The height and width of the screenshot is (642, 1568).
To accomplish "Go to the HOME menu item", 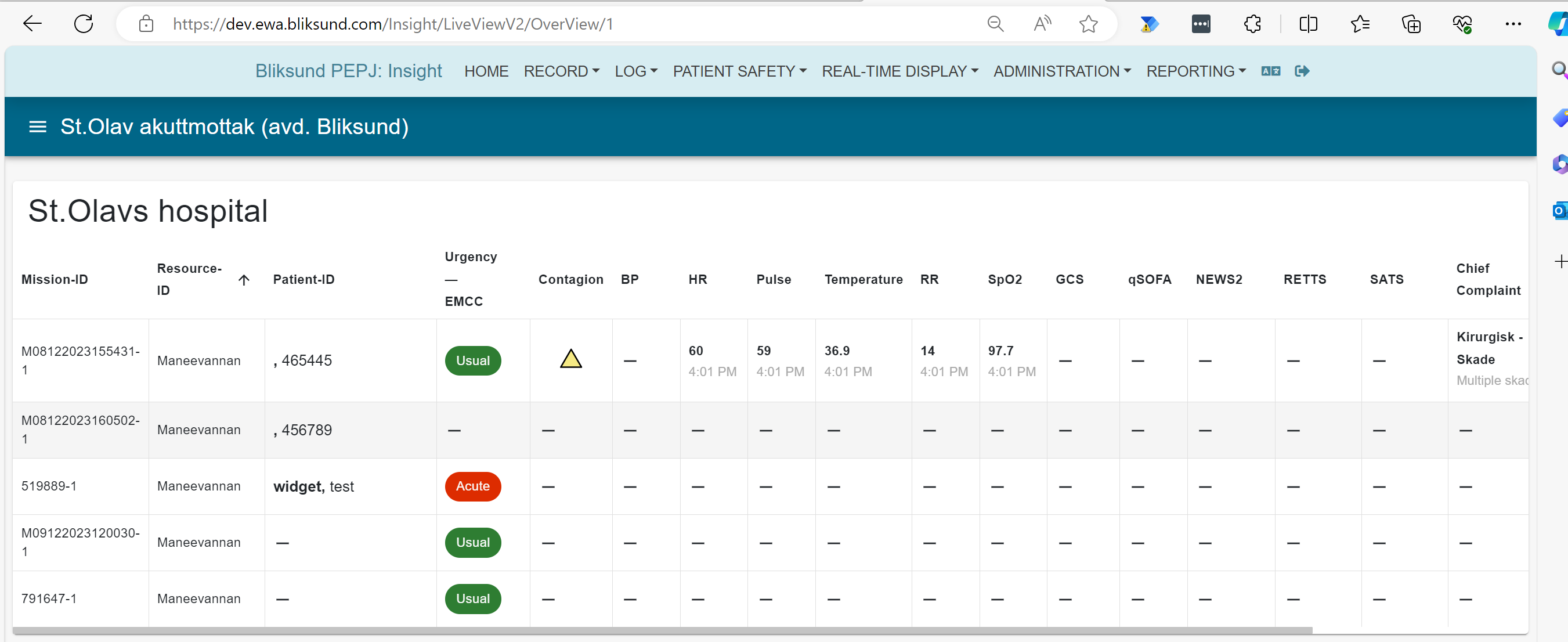I will (486, 71).
